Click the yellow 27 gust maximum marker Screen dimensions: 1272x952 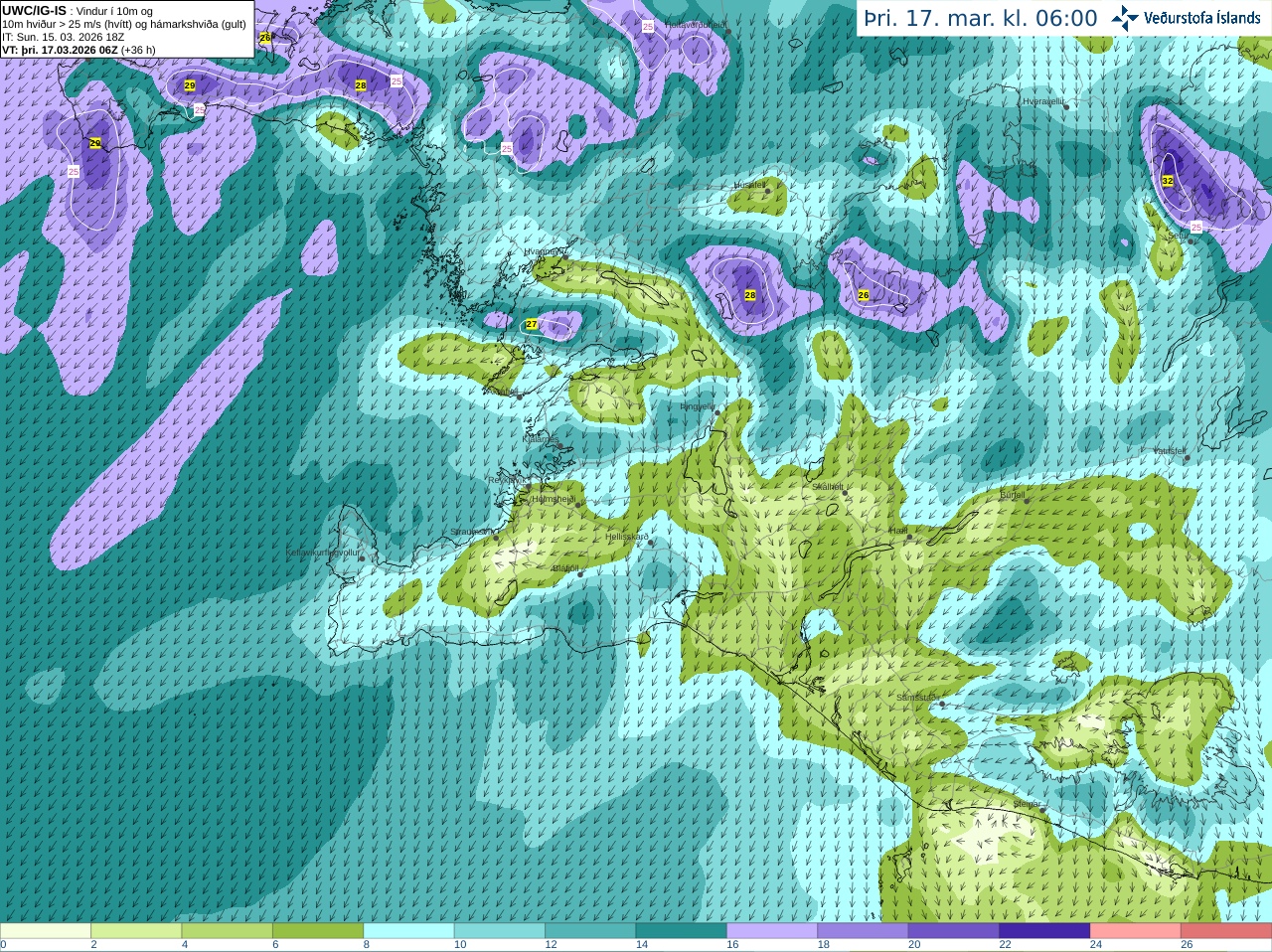point(532,324)
